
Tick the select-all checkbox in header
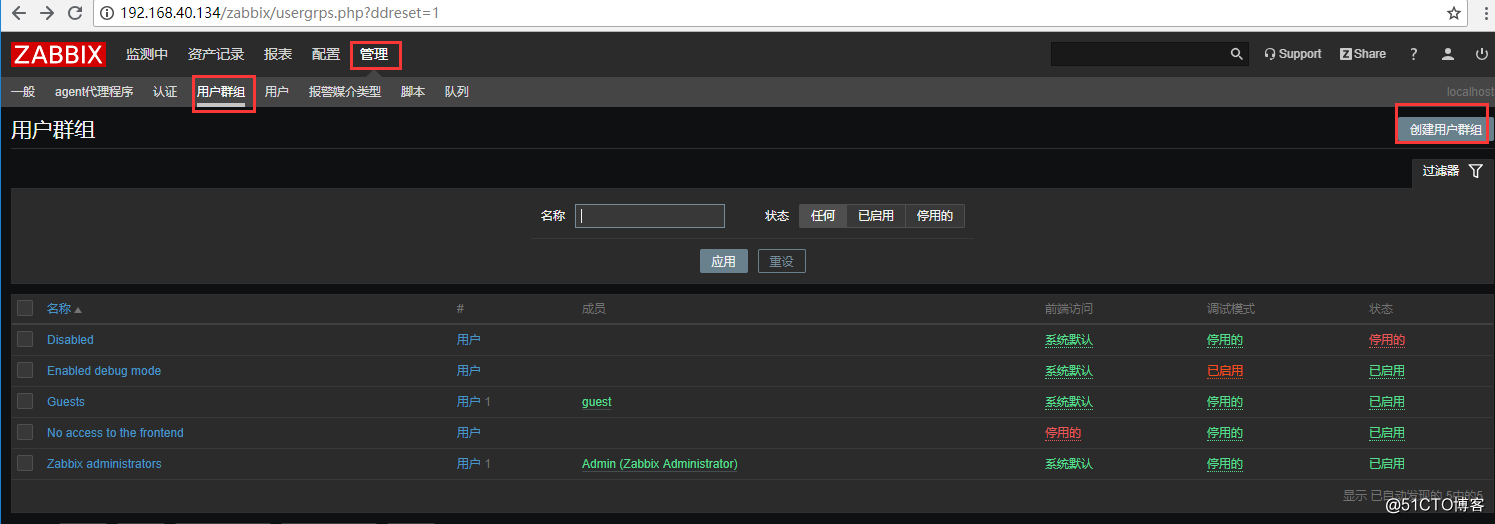[x=25, y=308]
